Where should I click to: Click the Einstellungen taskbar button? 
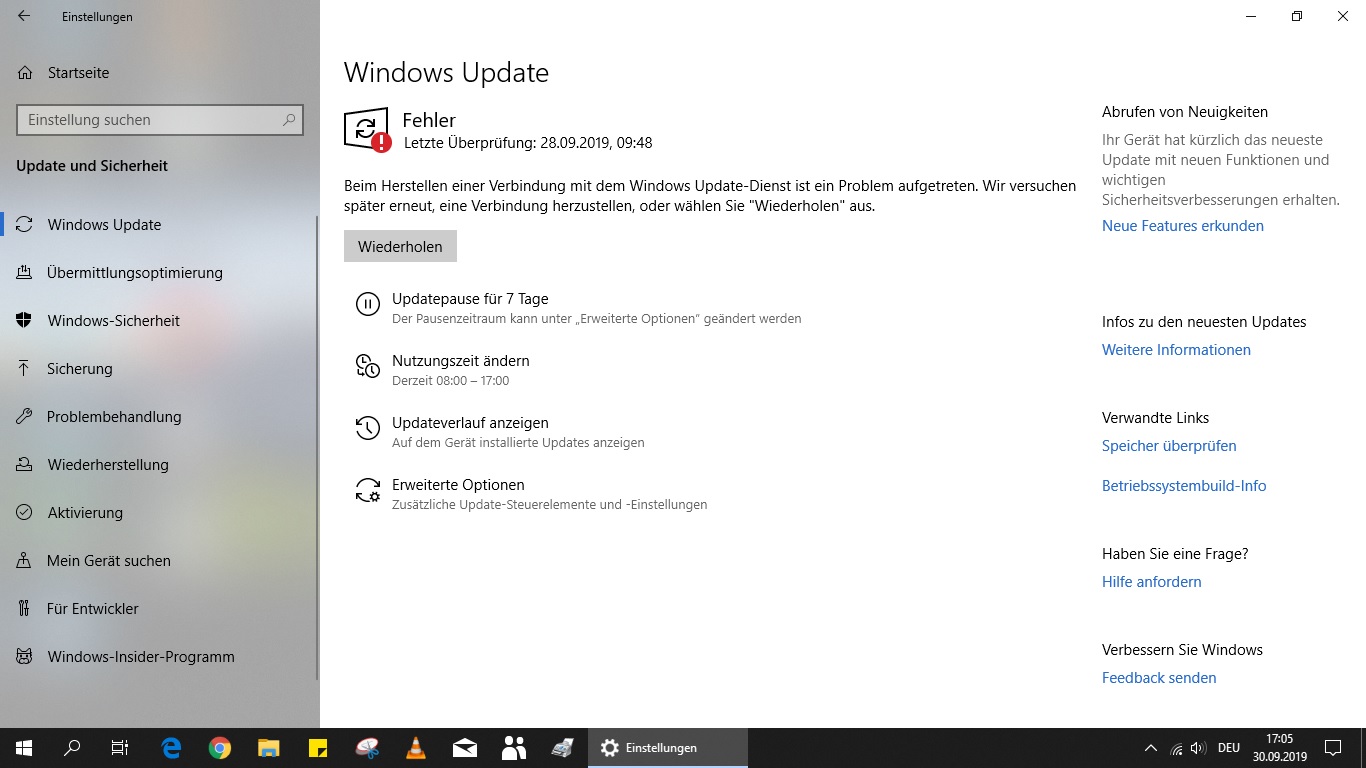coord(668,748)
